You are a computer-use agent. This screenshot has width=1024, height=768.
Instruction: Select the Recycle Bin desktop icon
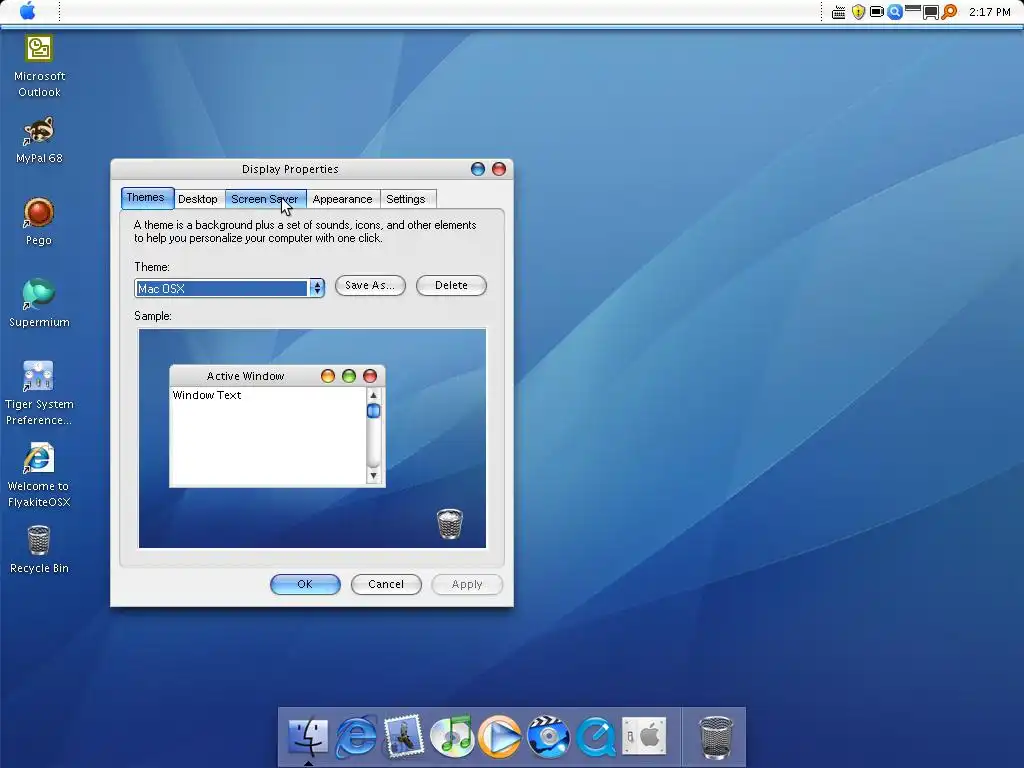click(39, 551)
